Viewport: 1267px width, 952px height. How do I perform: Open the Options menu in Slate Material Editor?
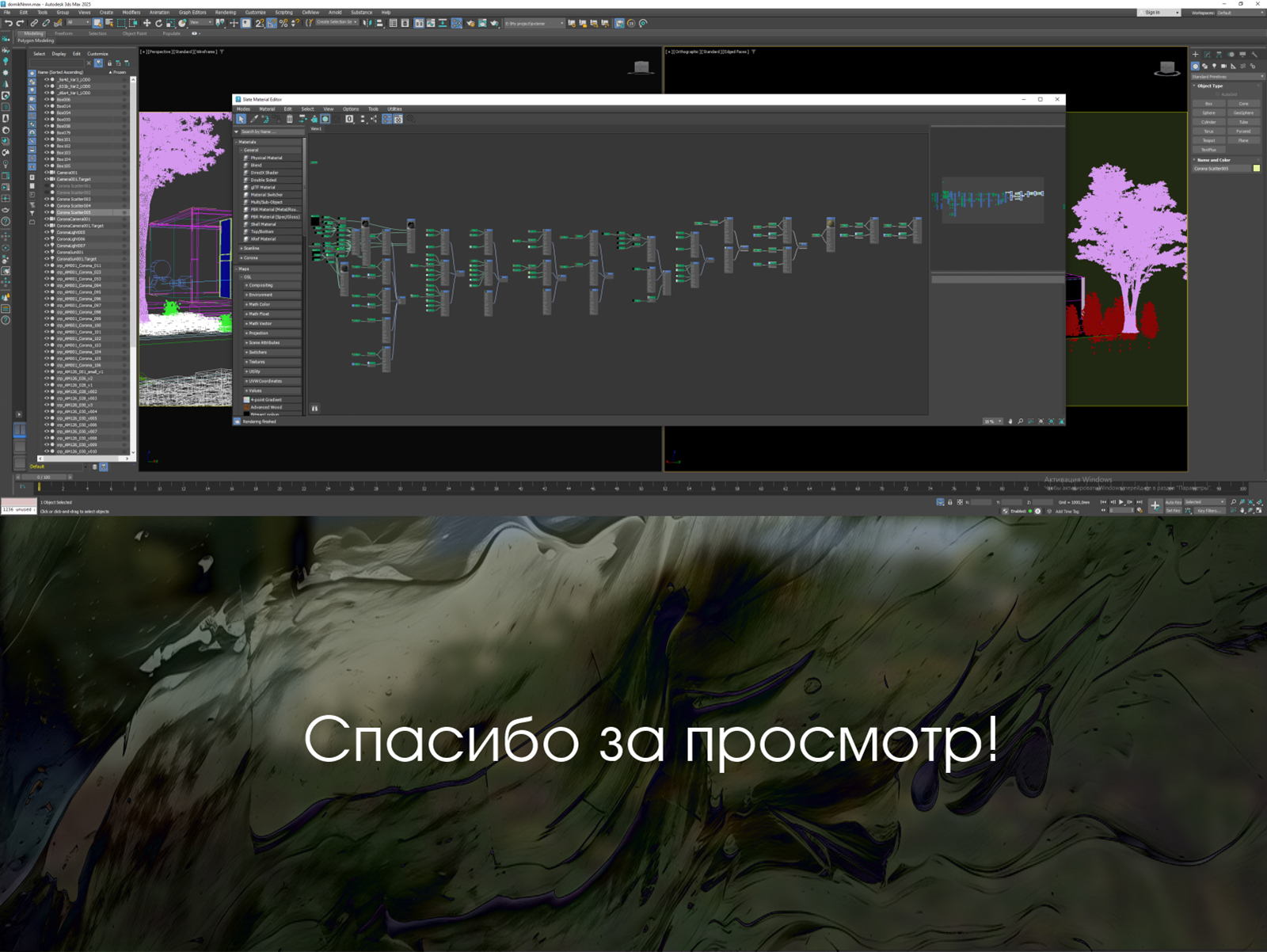point(352,109)
